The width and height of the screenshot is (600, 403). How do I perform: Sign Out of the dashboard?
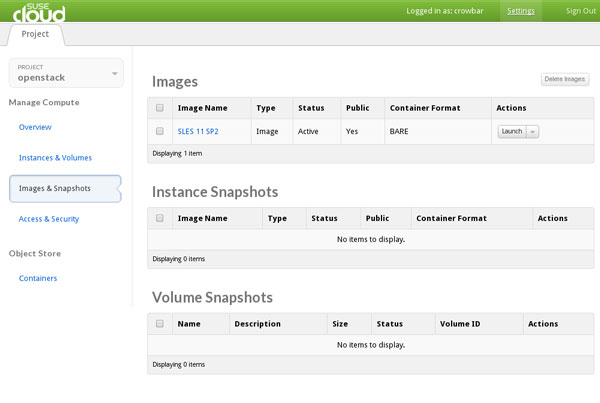pyautogui.click(x=580, y=11)
